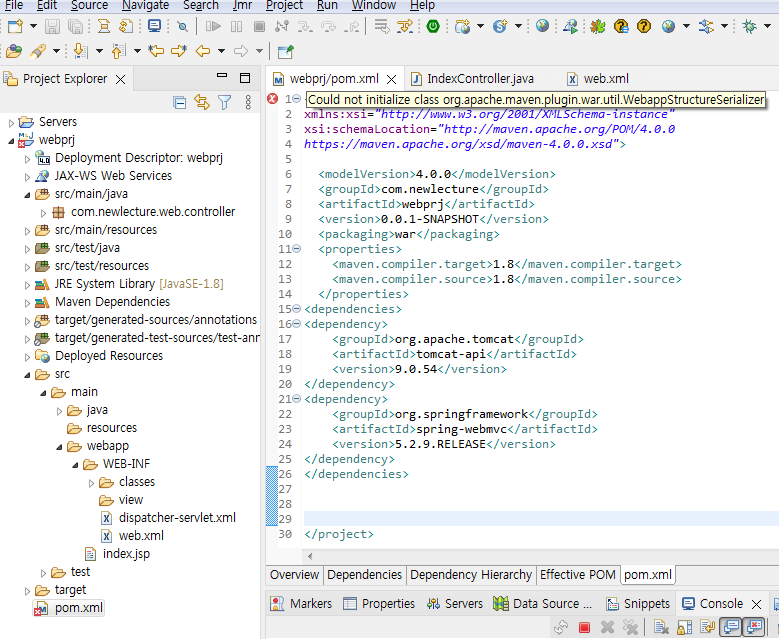Viewport: 779px width, 639px height.
Task: Click the Resume debug icon
Action: click(x=213, y=26)
